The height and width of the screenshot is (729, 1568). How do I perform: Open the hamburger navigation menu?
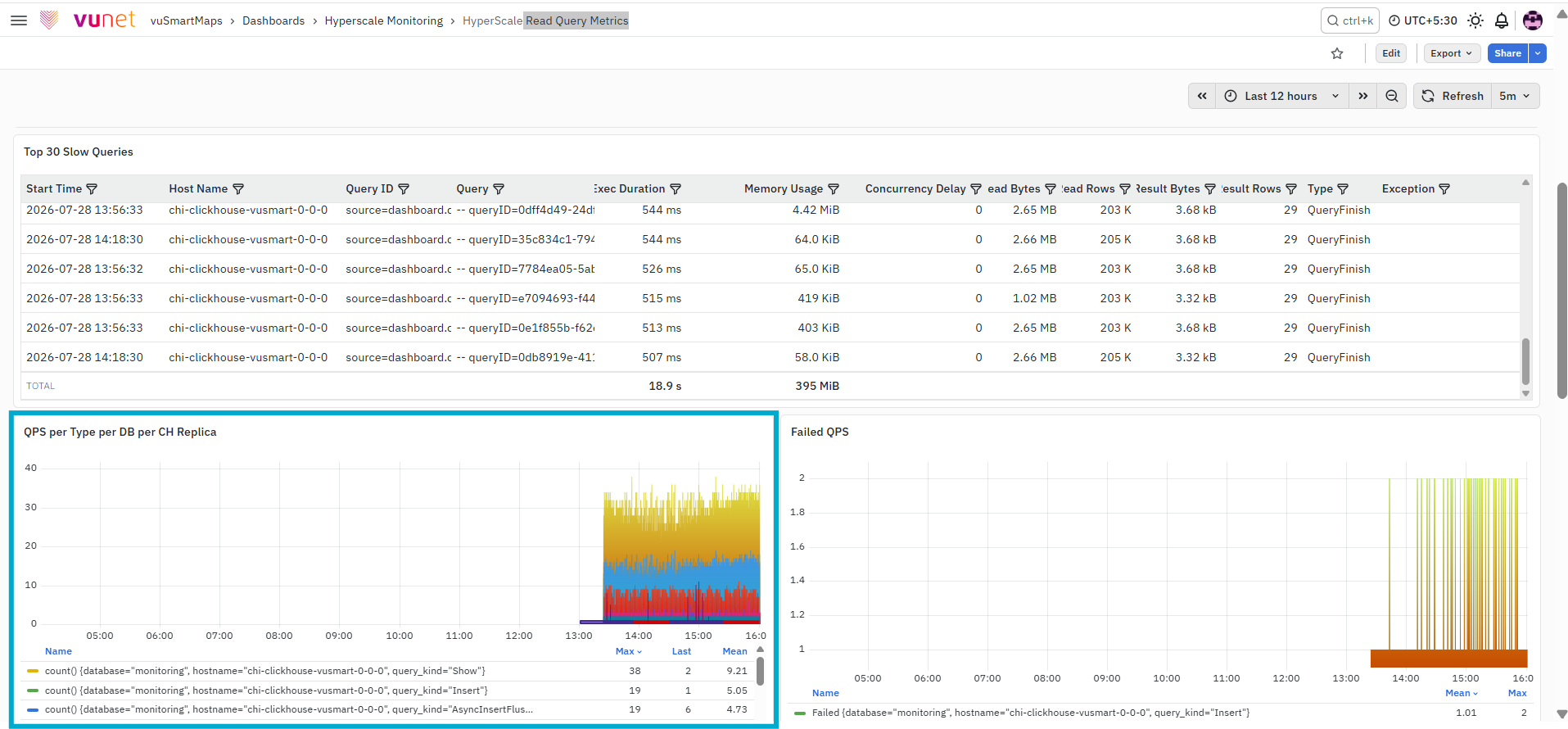[19, 20]
